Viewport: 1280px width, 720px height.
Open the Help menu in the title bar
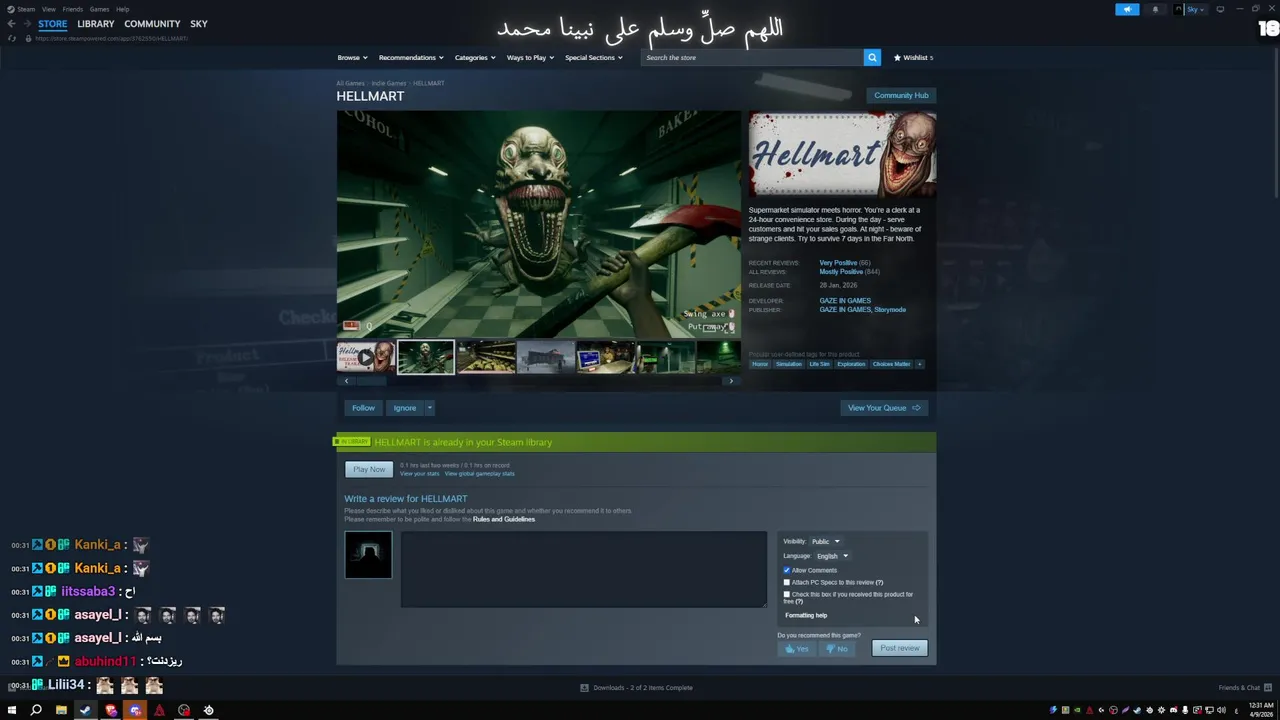tap(122, 9)
